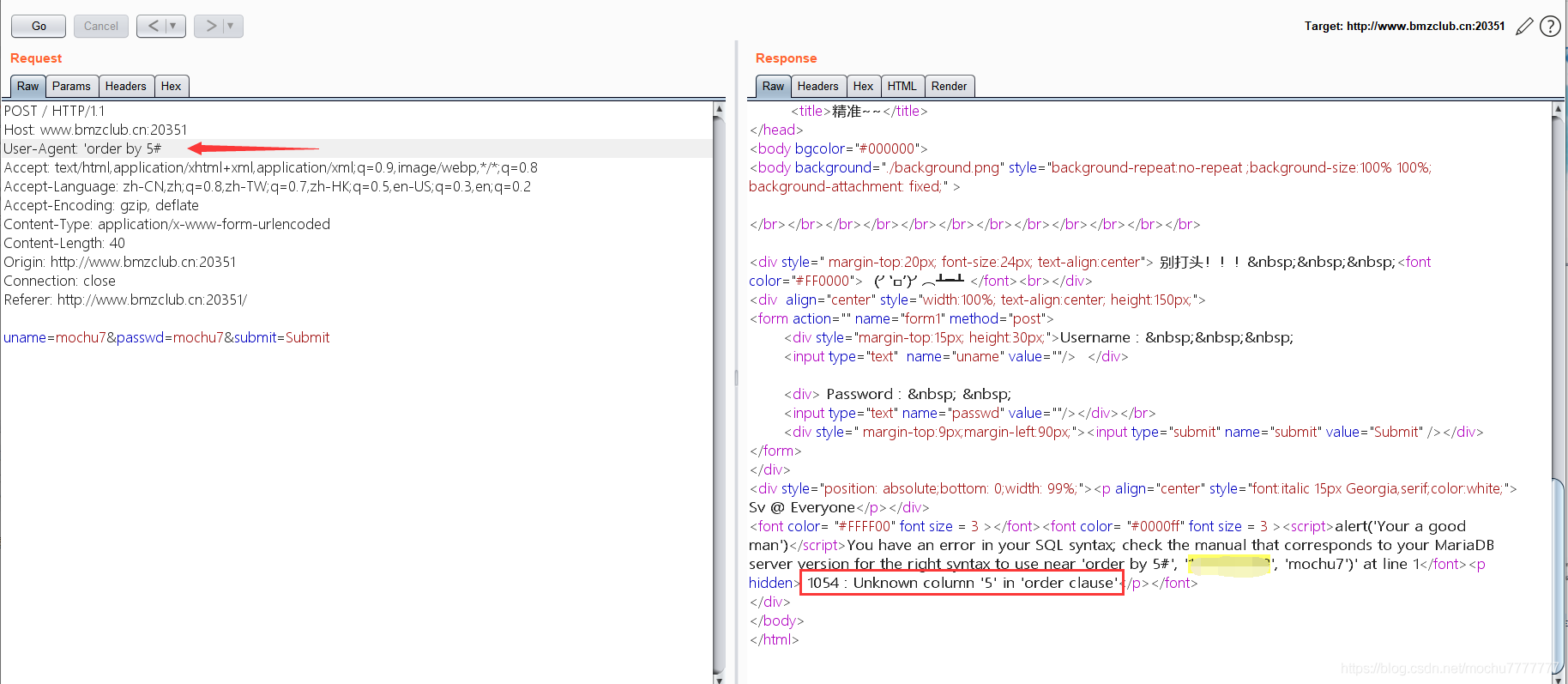This screenshot has height=684, width=1568.
Task: Go back to previous request in history
Action: [x=152, y=26]
